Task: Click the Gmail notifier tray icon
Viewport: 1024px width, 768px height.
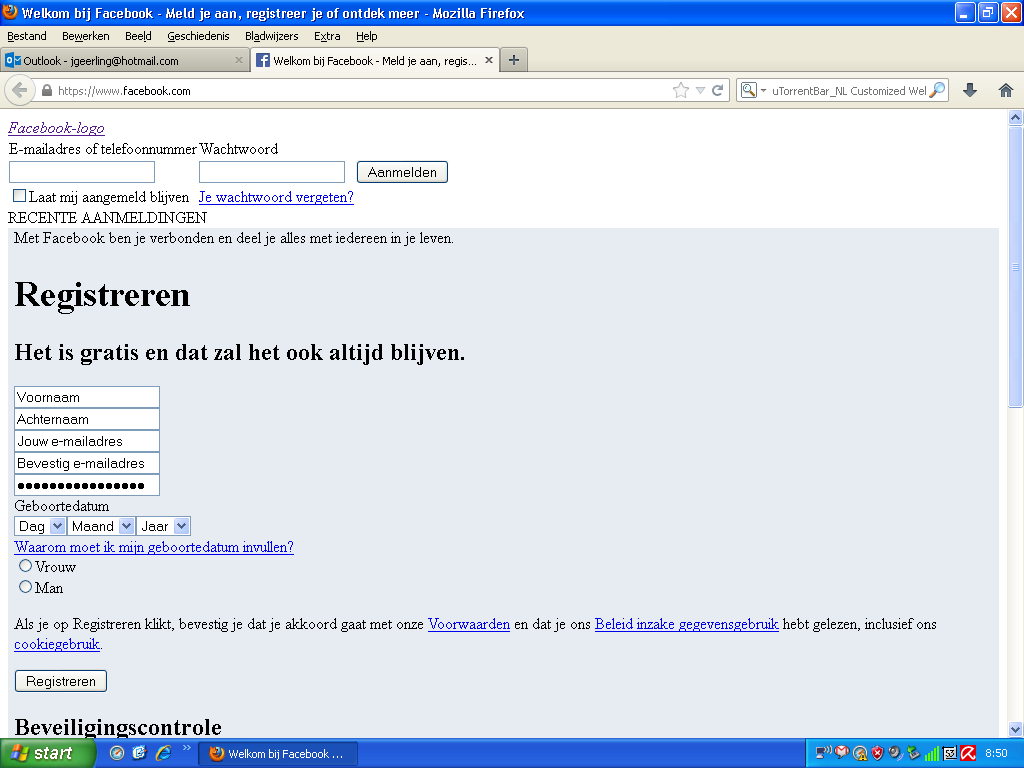Action: pyautogui.click(x=842, y=752)
